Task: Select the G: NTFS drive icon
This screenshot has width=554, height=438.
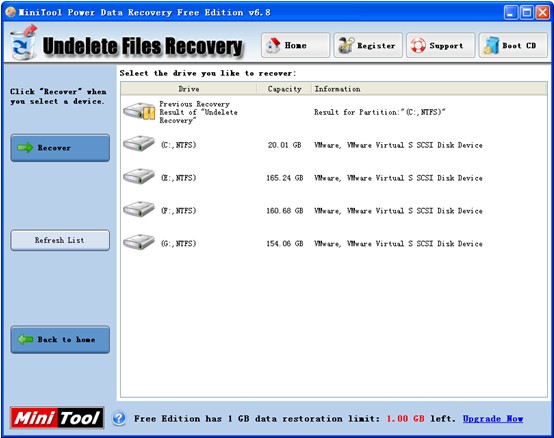Action: click(139, 242)
